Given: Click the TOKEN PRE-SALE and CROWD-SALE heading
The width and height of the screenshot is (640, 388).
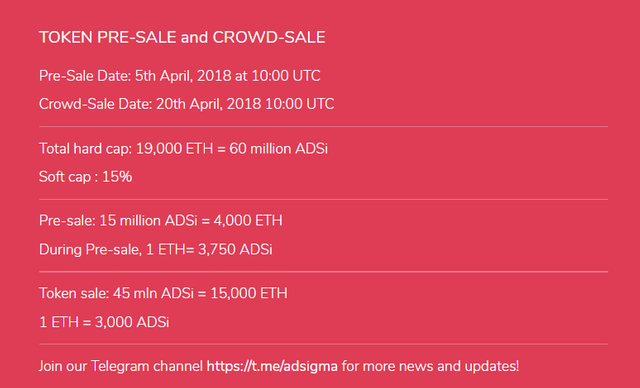Looking at the screenshot, I should pyautogui.click(x=182, y=38).
